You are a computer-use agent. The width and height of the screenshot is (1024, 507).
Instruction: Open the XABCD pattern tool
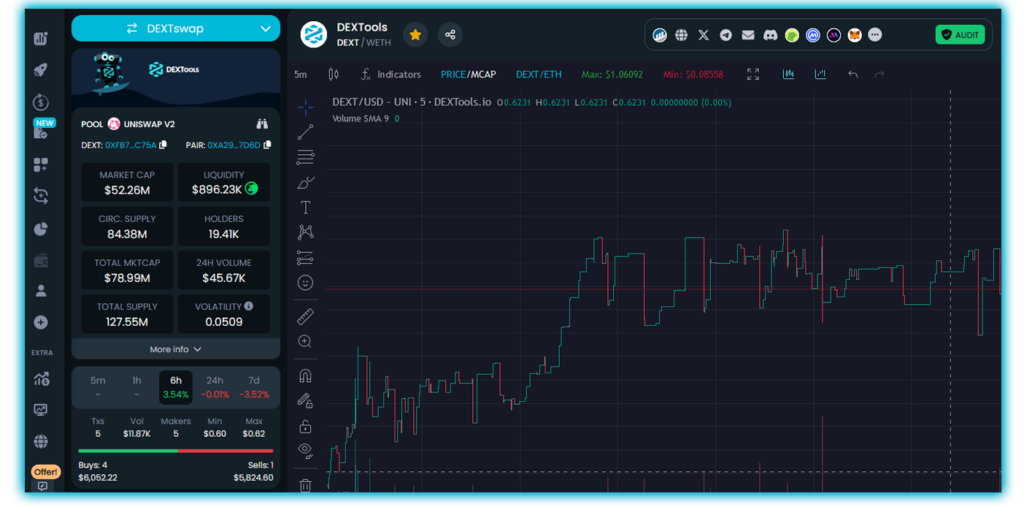(305, 232)
